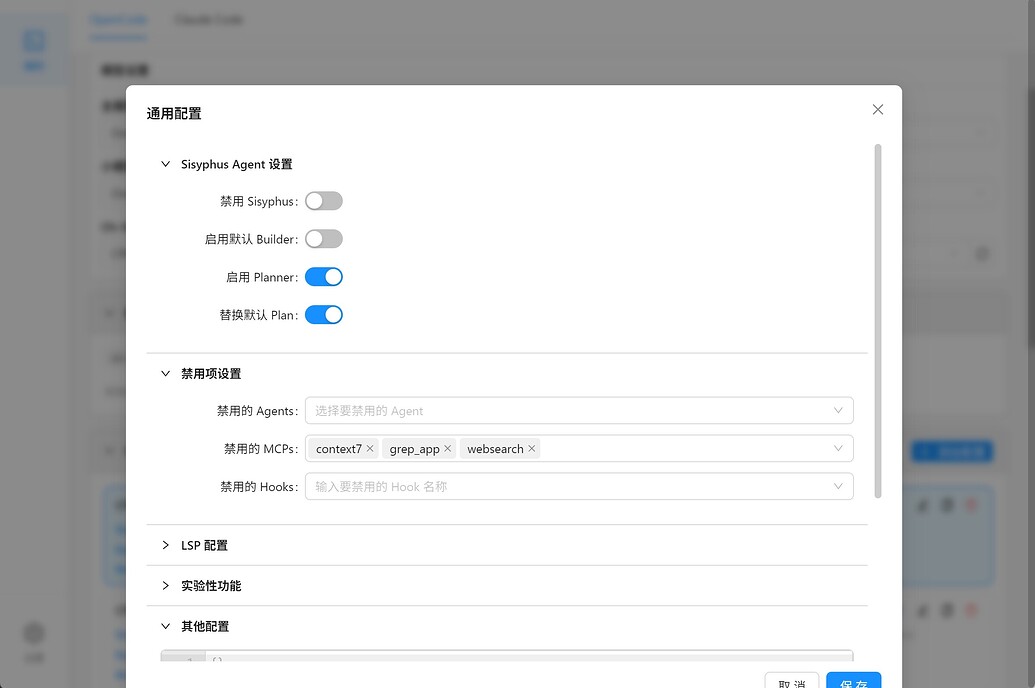Screen dimensions: 1035x688
Task: Remove the grep_app tag
Action: tap(448, 449)
